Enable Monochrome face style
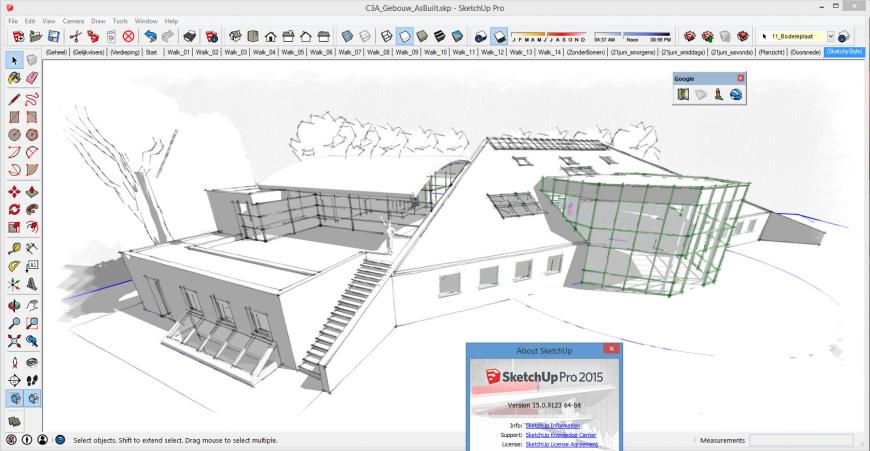 [x=458, y=37]
